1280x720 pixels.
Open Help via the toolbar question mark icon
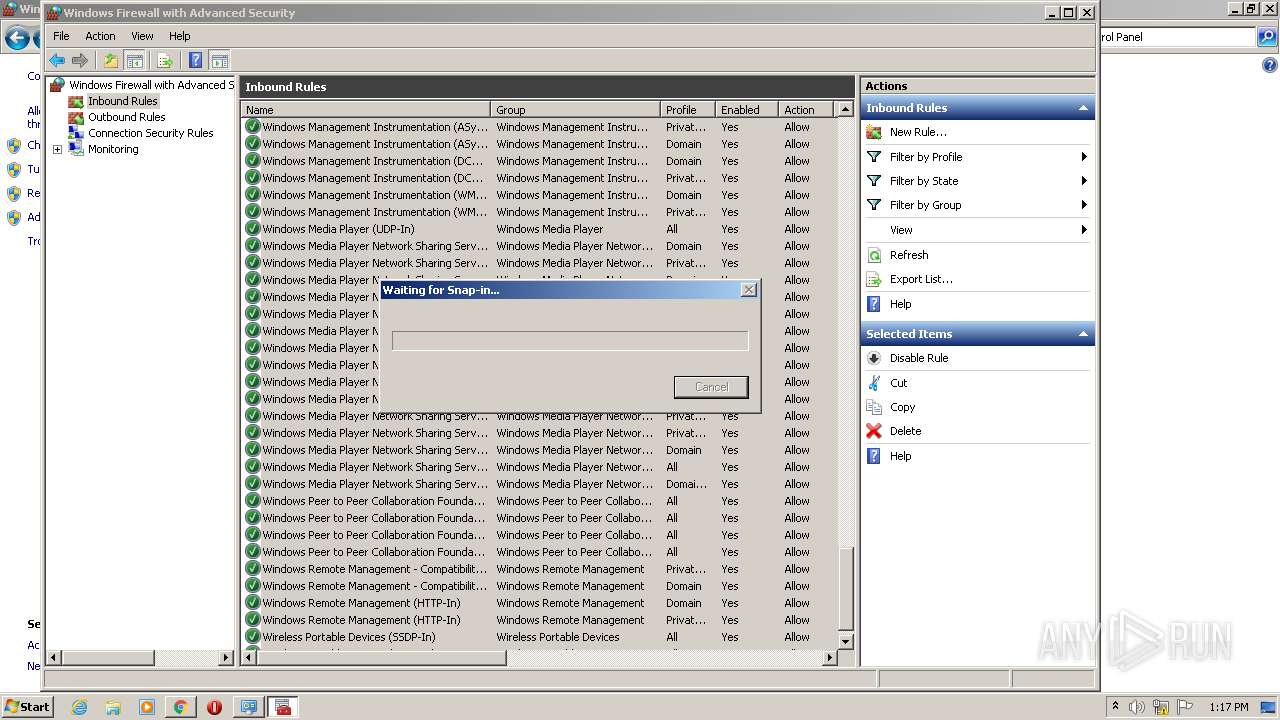tap(196, 61)
